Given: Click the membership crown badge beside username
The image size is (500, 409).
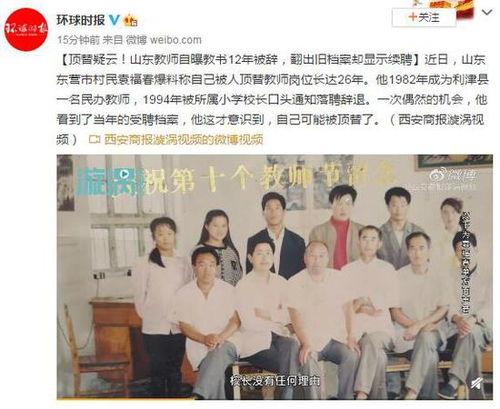Looking at the screenshot, I should pyautogui.click(x=130, y=21).
